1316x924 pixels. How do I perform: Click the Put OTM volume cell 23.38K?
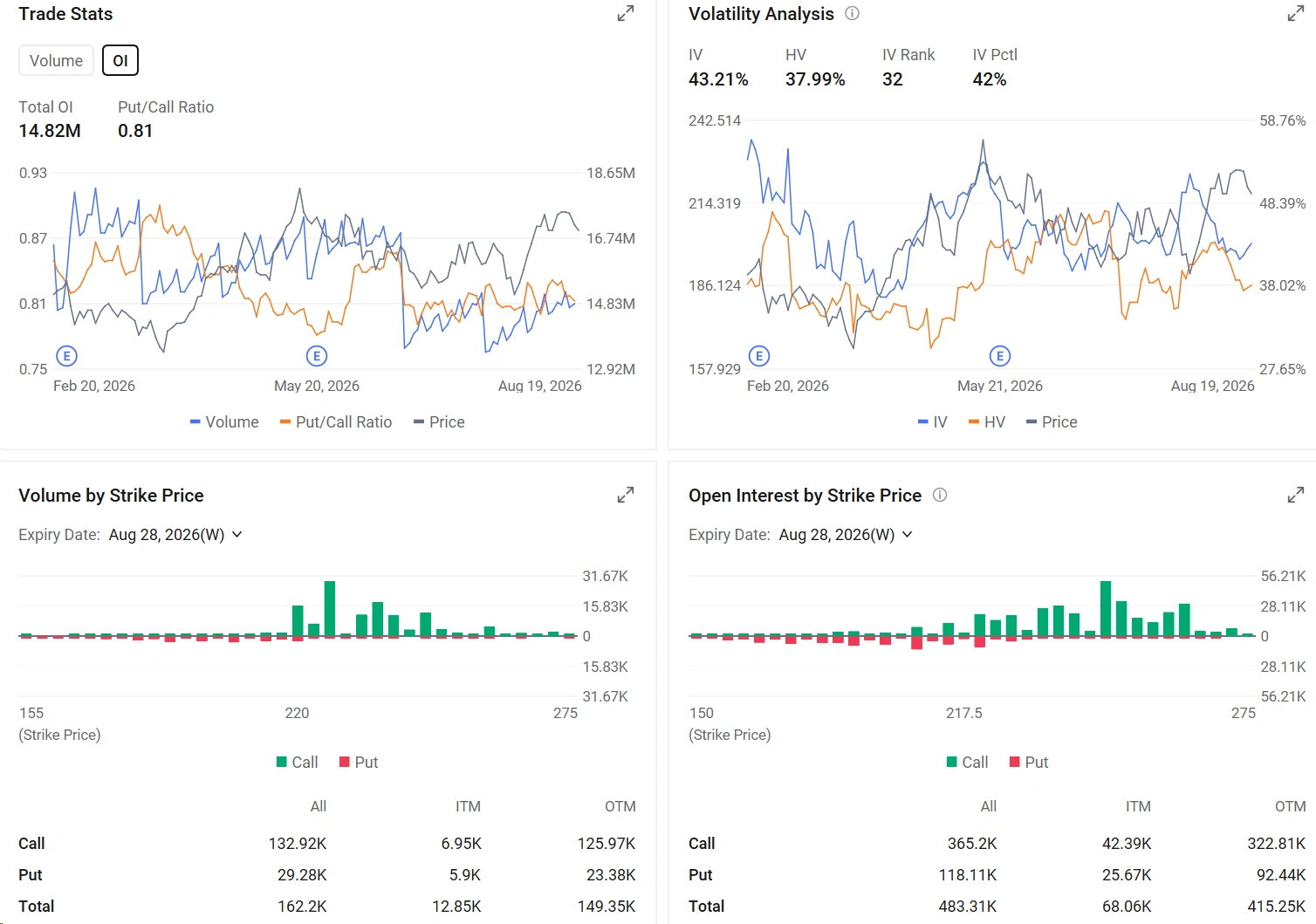(x=610, y=875)
